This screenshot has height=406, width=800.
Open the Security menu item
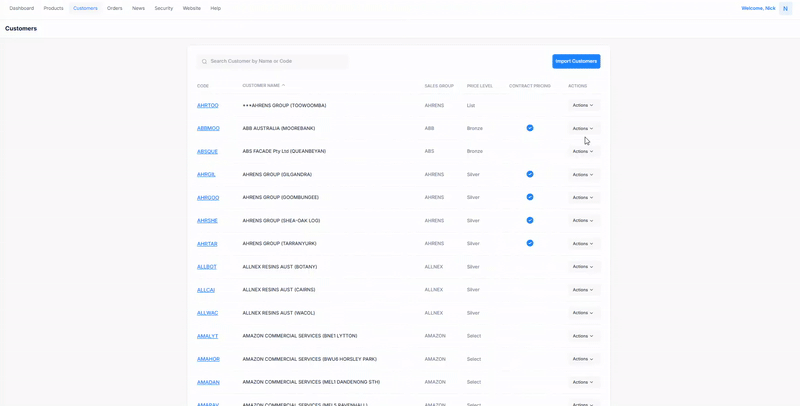click(x=164, y=8)
